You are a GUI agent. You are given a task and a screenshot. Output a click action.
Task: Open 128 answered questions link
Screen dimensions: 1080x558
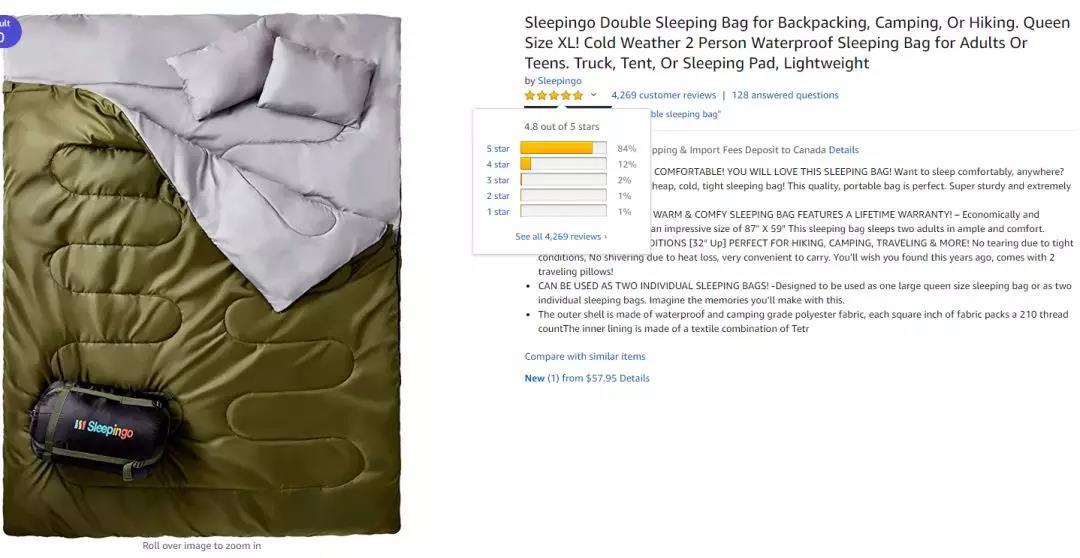pos(785,95)
